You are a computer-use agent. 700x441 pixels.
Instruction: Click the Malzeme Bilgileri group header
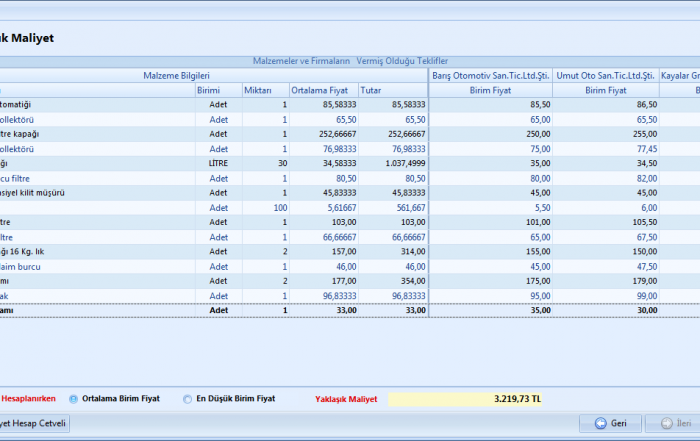point(176,75)
